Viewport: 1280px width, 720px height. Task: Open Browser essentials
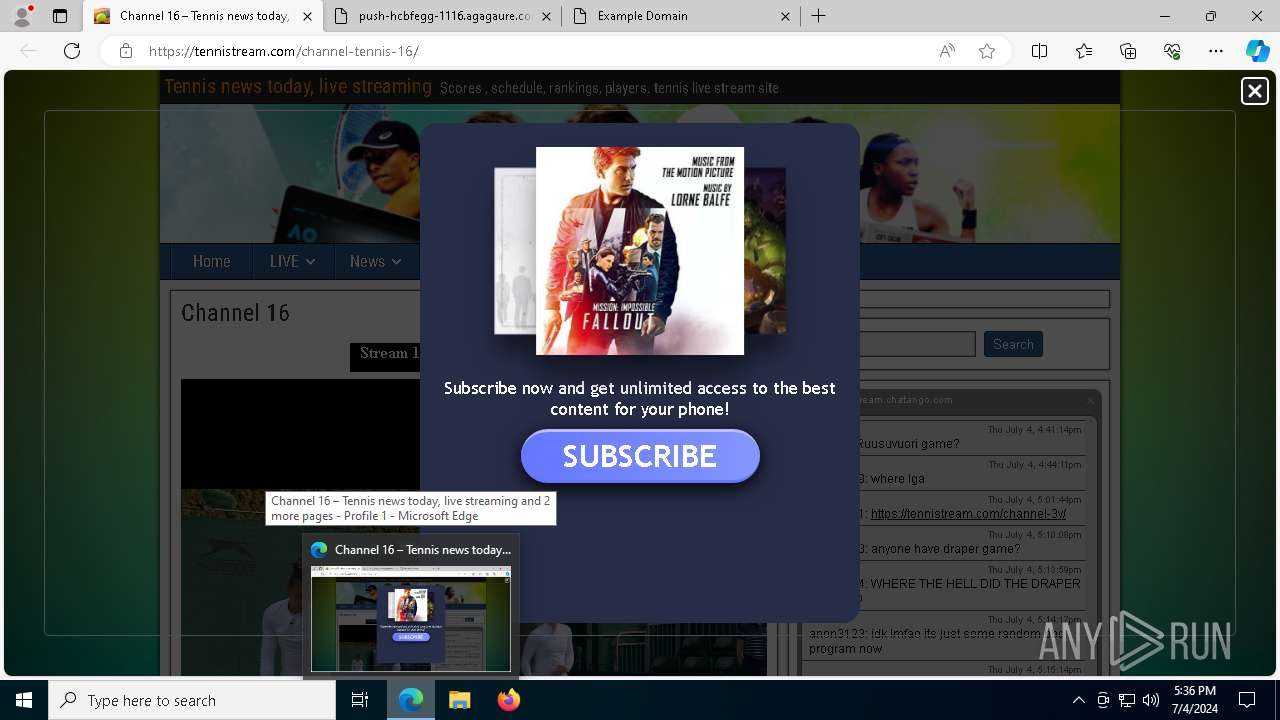tap(1172, 51)
